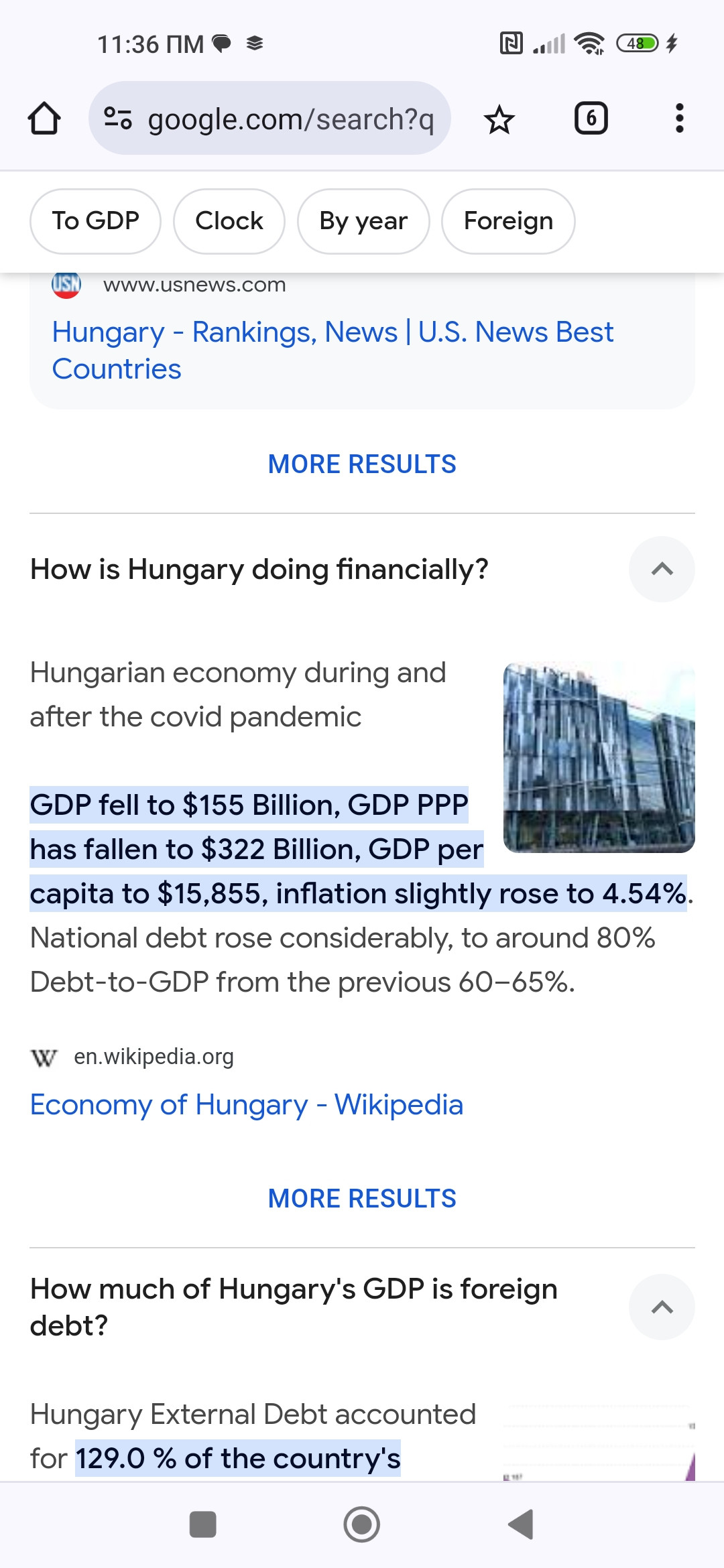Tap the recent apps square button
This screenshot has width=724, height=1568.
pyautogui.click(x=202, y=1524)
